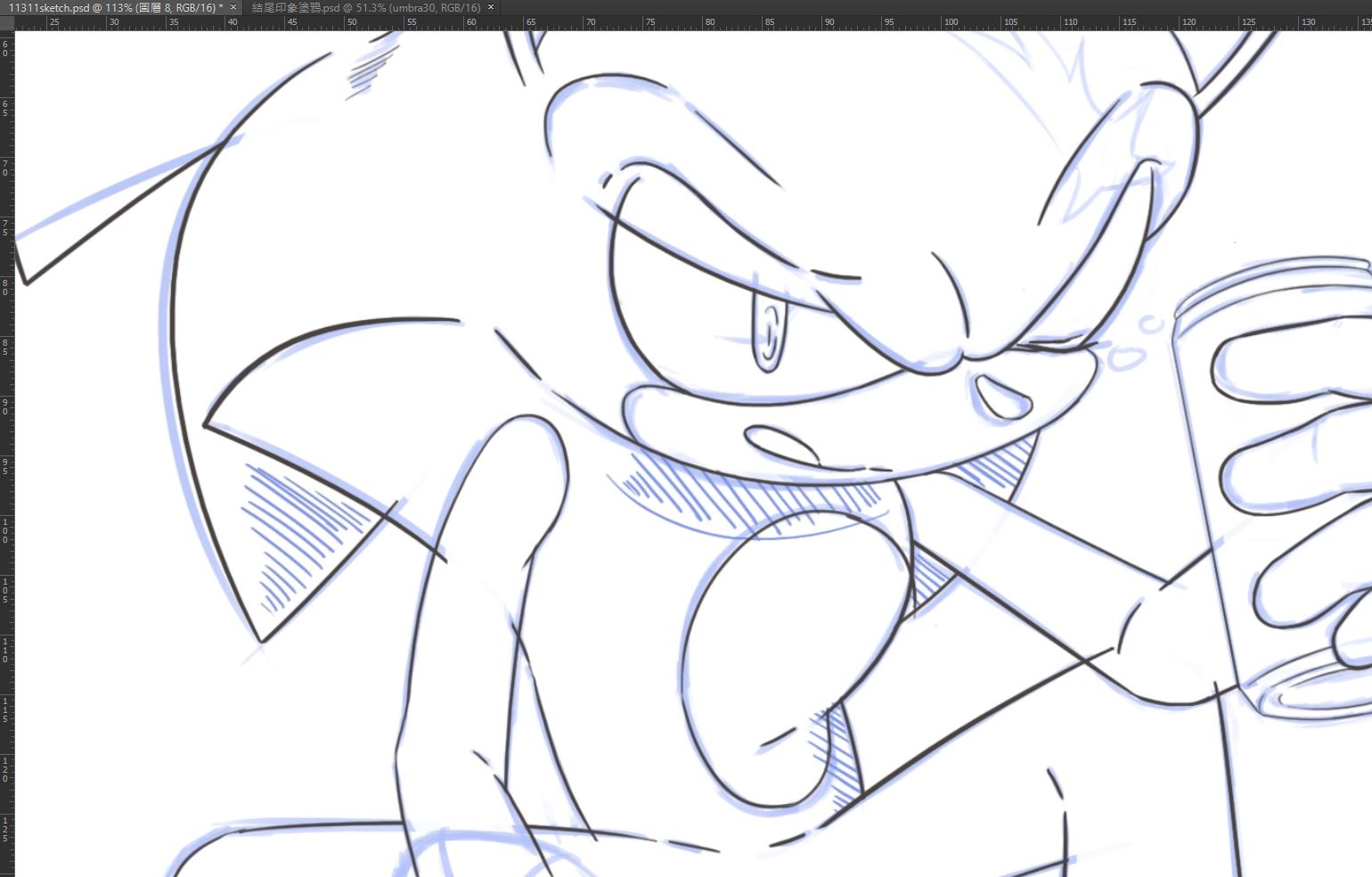Click the character's eye pupil on canvas

(767, 334)
